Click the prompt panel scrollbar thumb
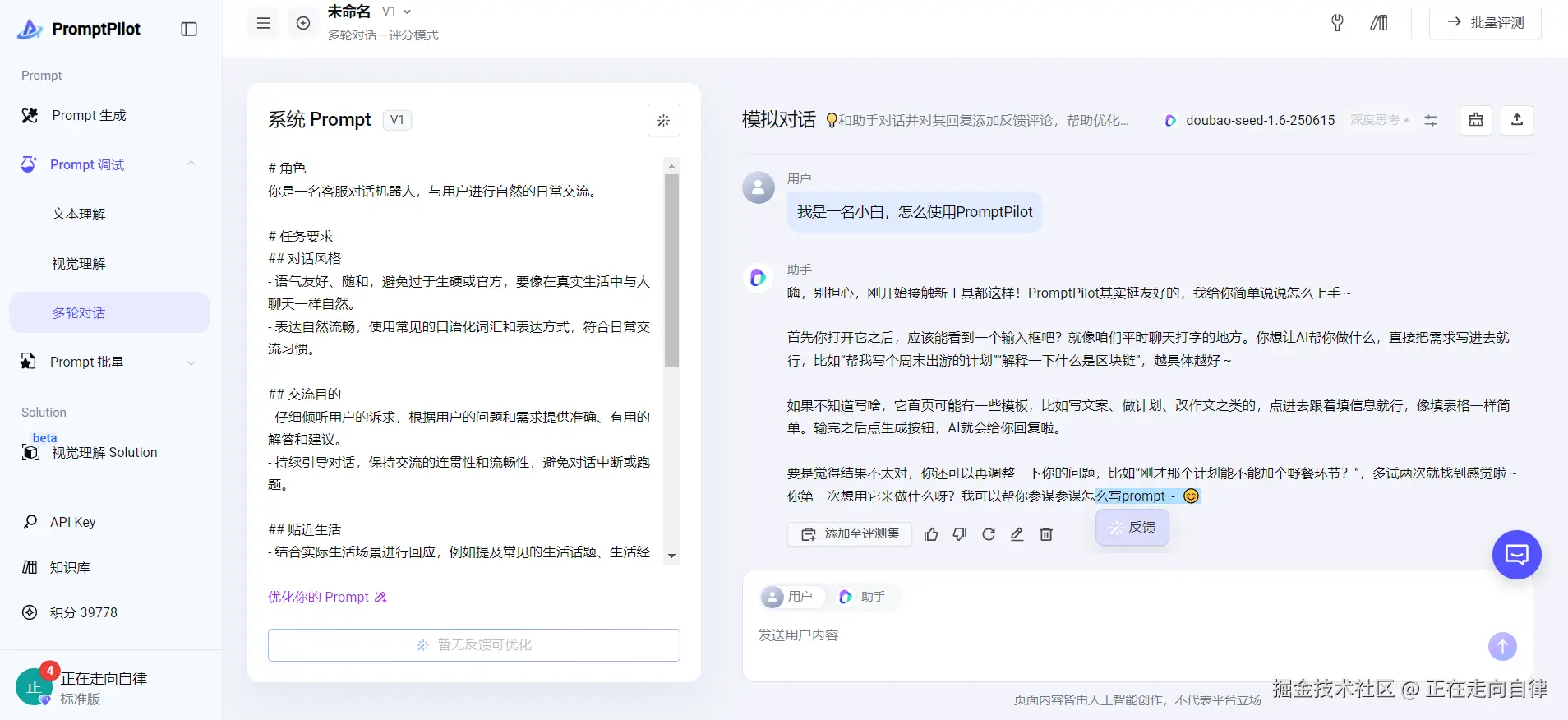The width and height of the screenshot is (1568, 720). click(671, 270)
